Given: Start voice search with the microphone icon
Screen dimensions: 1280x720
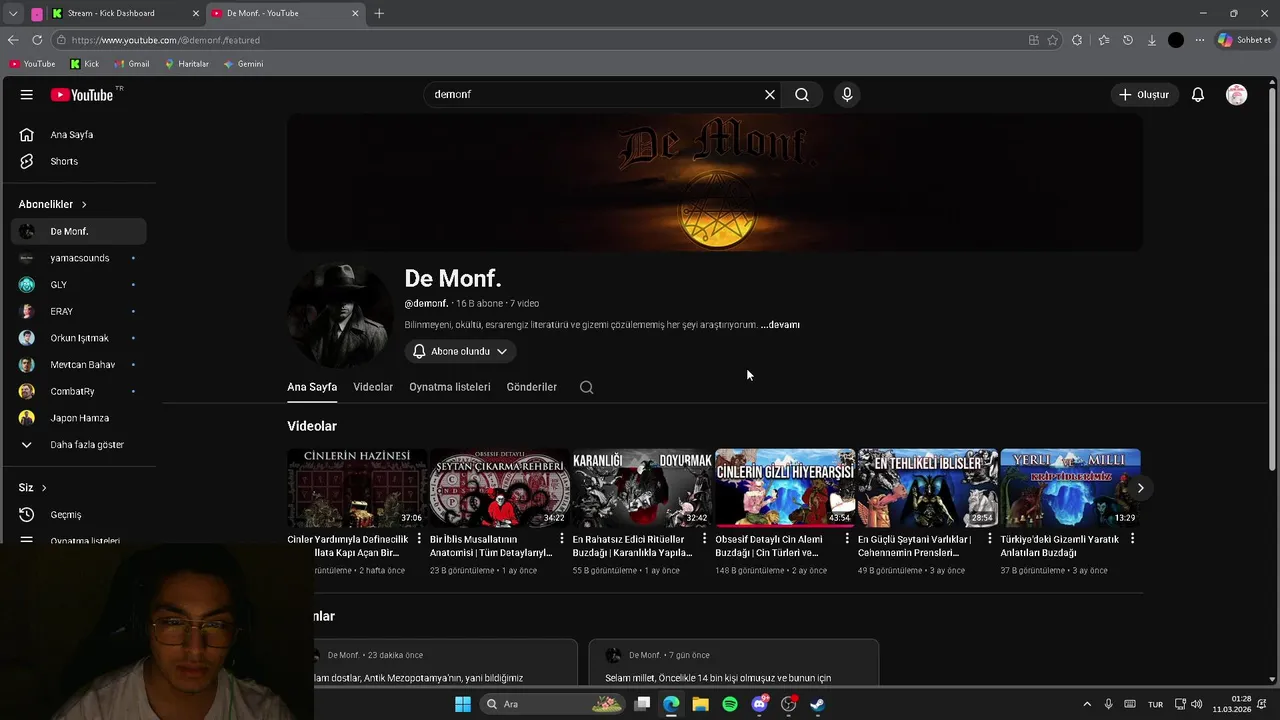Looking at the screenshot, I should pyautogui.click(x=847, y=95).
